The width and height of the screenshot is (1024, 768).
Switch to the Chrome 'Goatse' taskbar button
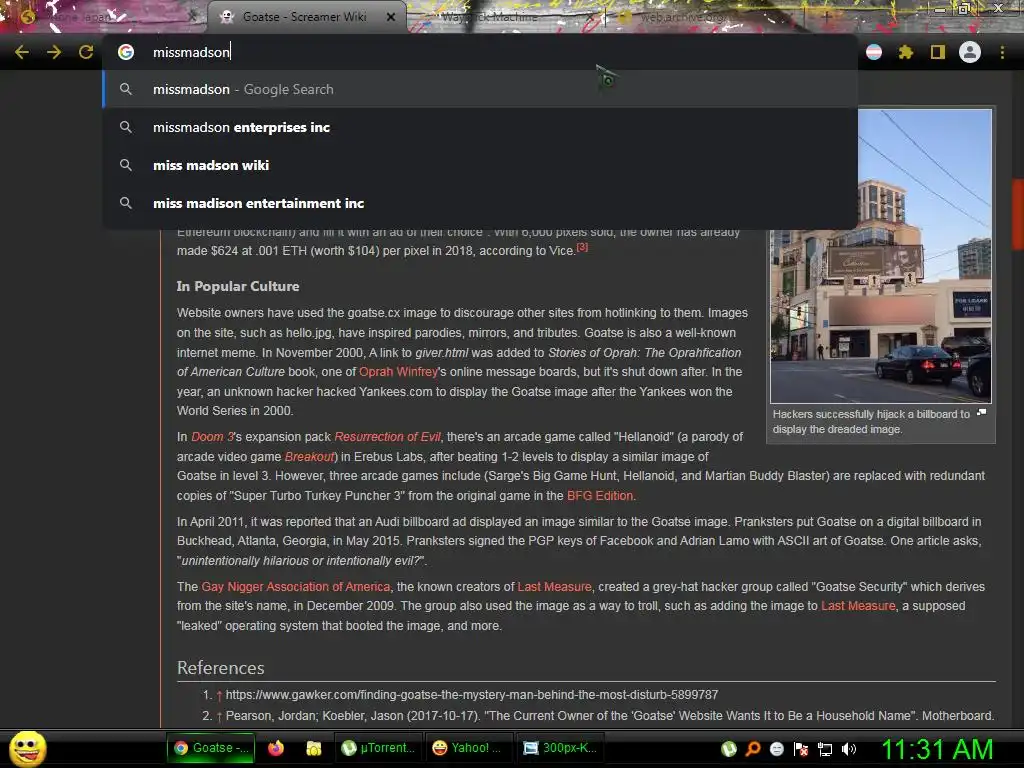pyautogui.click(x=210, y=748)
